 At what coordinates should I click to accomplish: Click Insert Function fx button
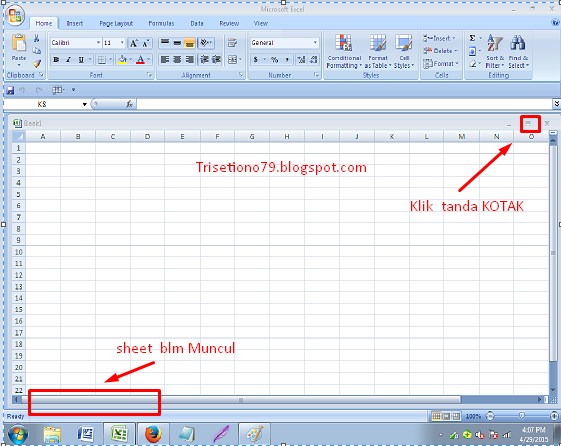coord(129,104)
